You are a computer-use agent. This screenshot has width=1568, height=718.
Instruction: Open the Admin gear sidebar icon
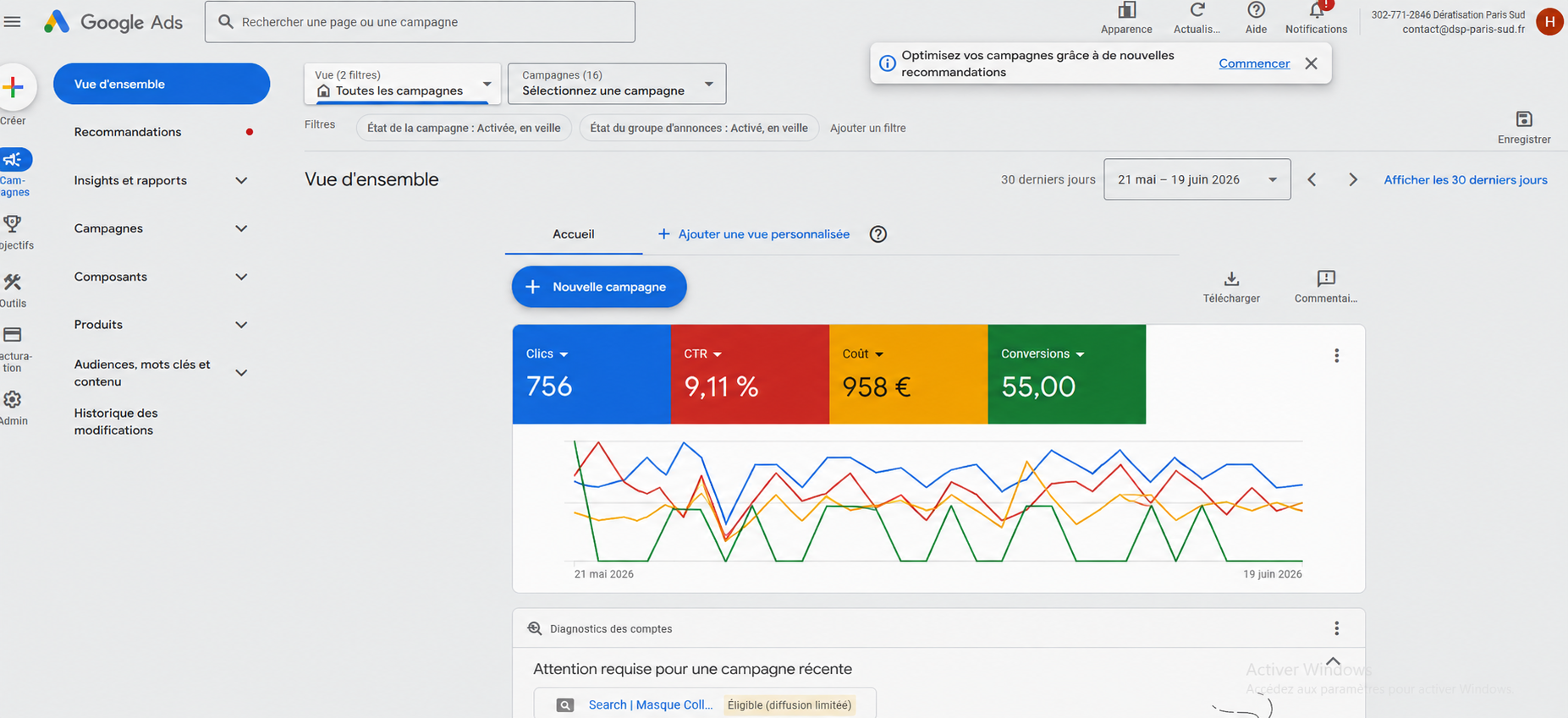(x=13, y=399)
